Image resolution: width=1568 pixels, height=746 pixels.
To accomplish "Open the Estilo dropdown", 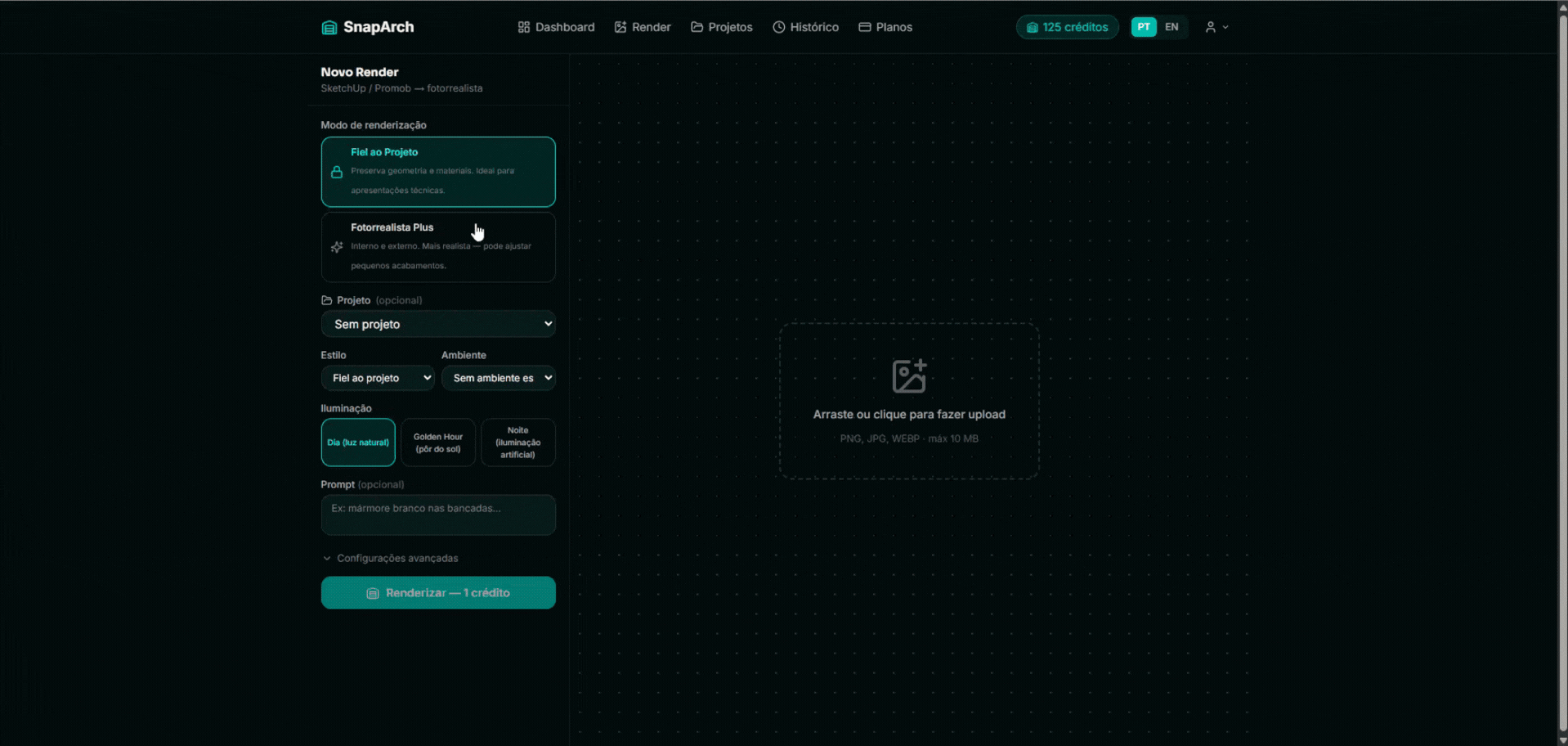I will pyautogui.click(x=377, y=378).
